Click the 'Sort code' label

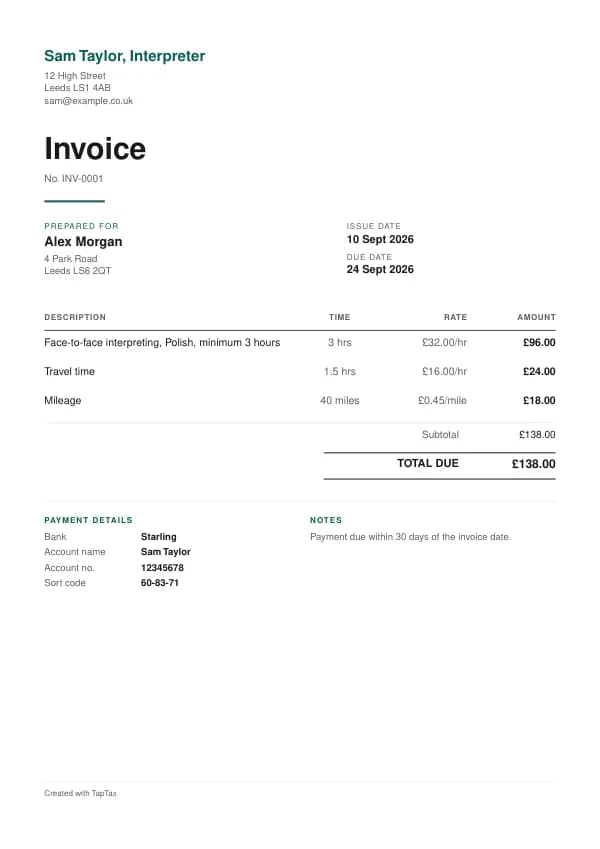(65, 583)
